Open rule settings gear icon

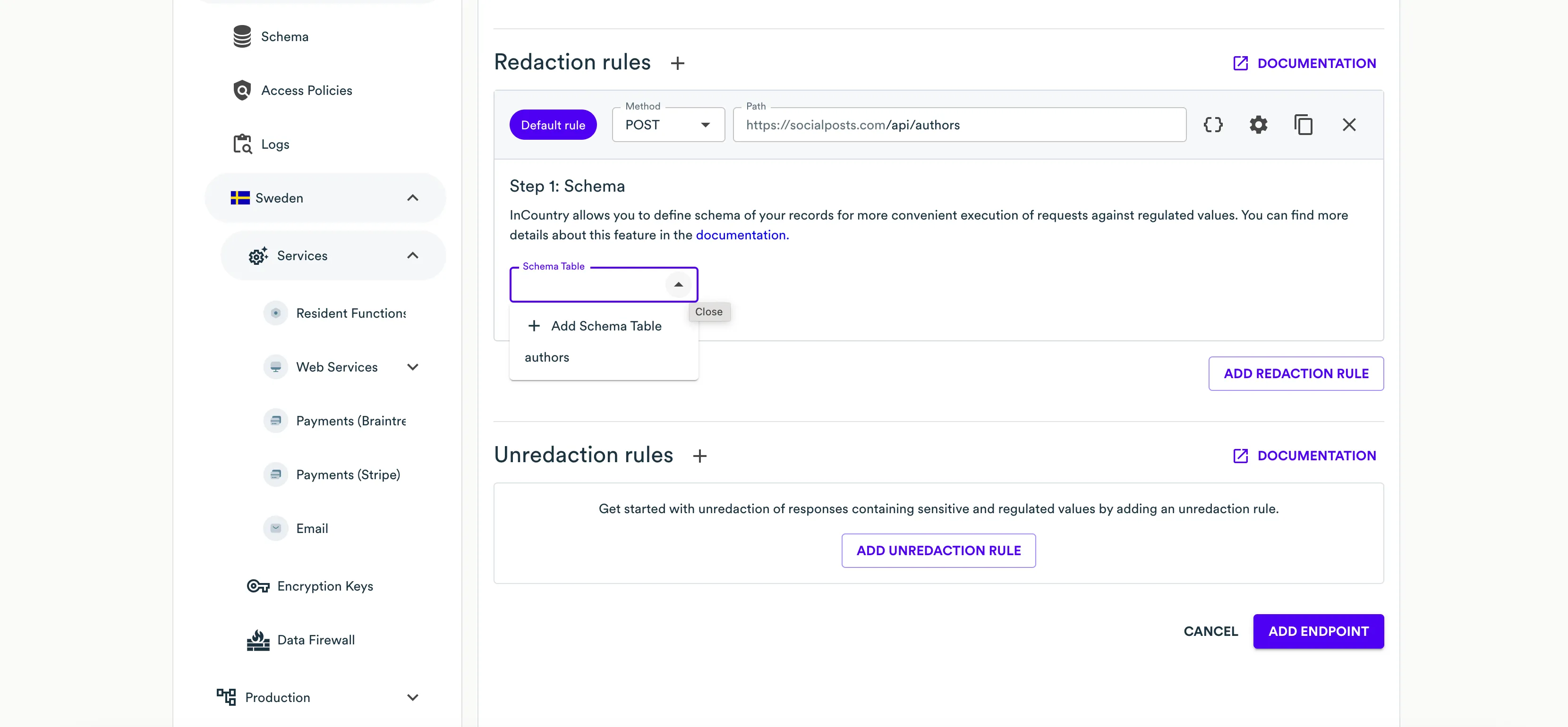1258,125
